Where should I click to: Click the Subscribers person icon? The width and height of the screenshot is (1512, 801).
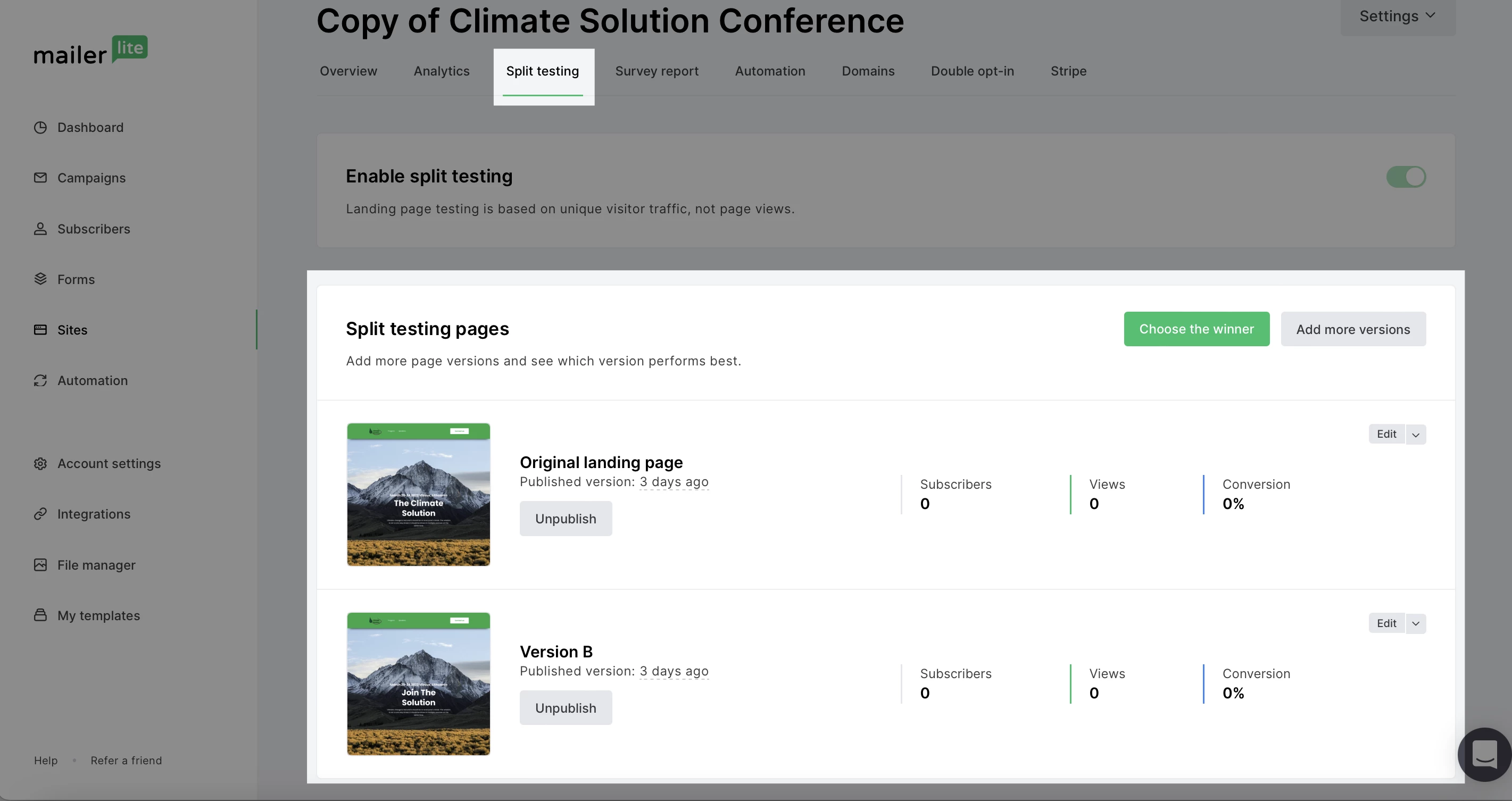[x=40, y=229]
